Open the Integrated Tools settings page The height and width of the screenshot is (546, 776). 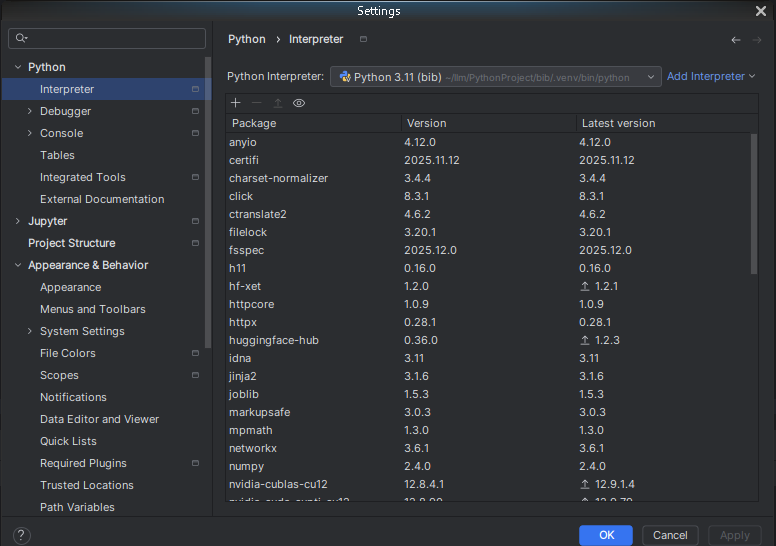pyautogui.click(x=82, y=177)
